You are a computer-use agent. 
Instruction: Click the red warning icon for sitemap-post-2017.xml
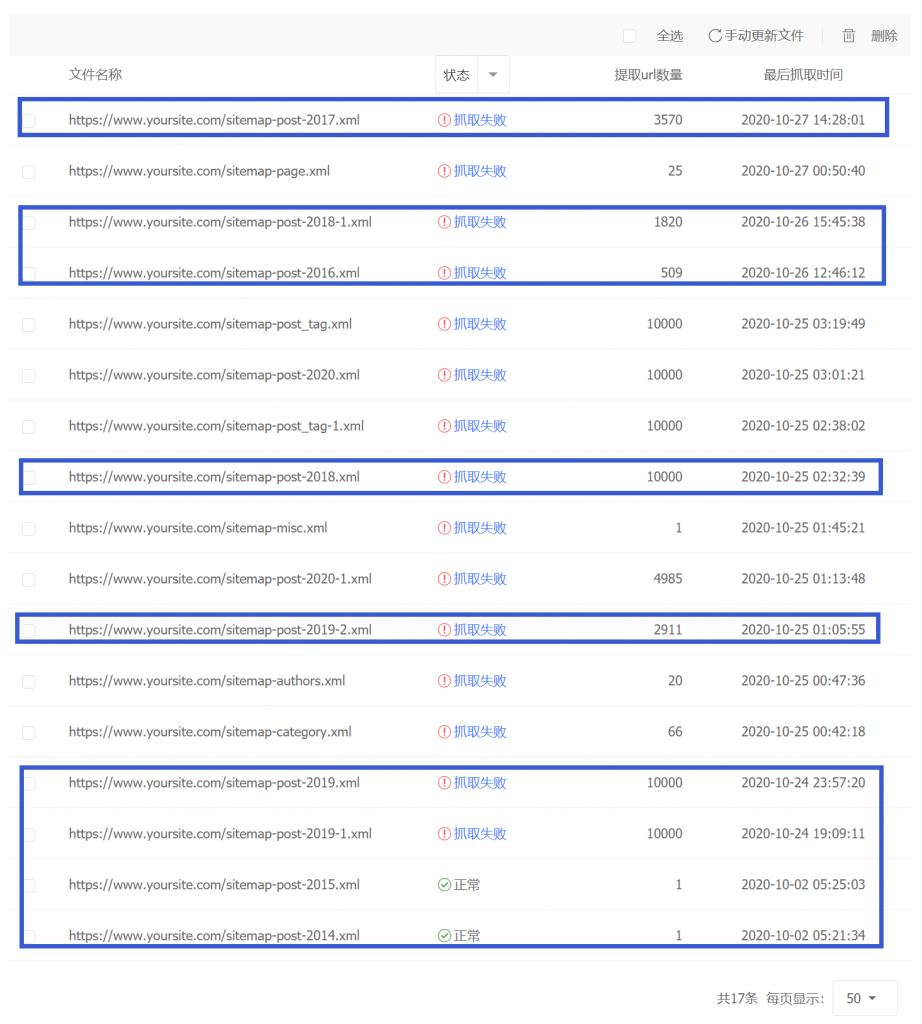[x=444, y=120]
